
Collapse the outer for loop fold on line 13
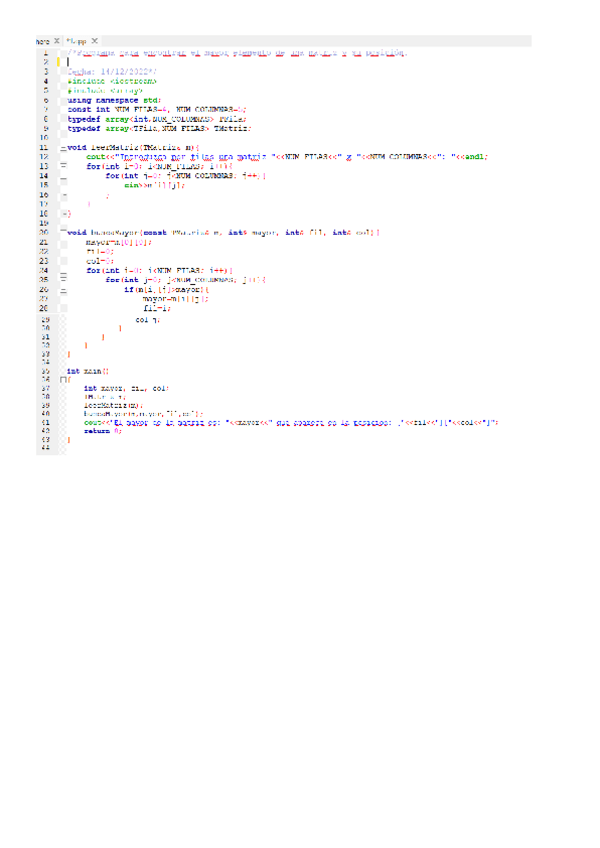pos(63,166)
